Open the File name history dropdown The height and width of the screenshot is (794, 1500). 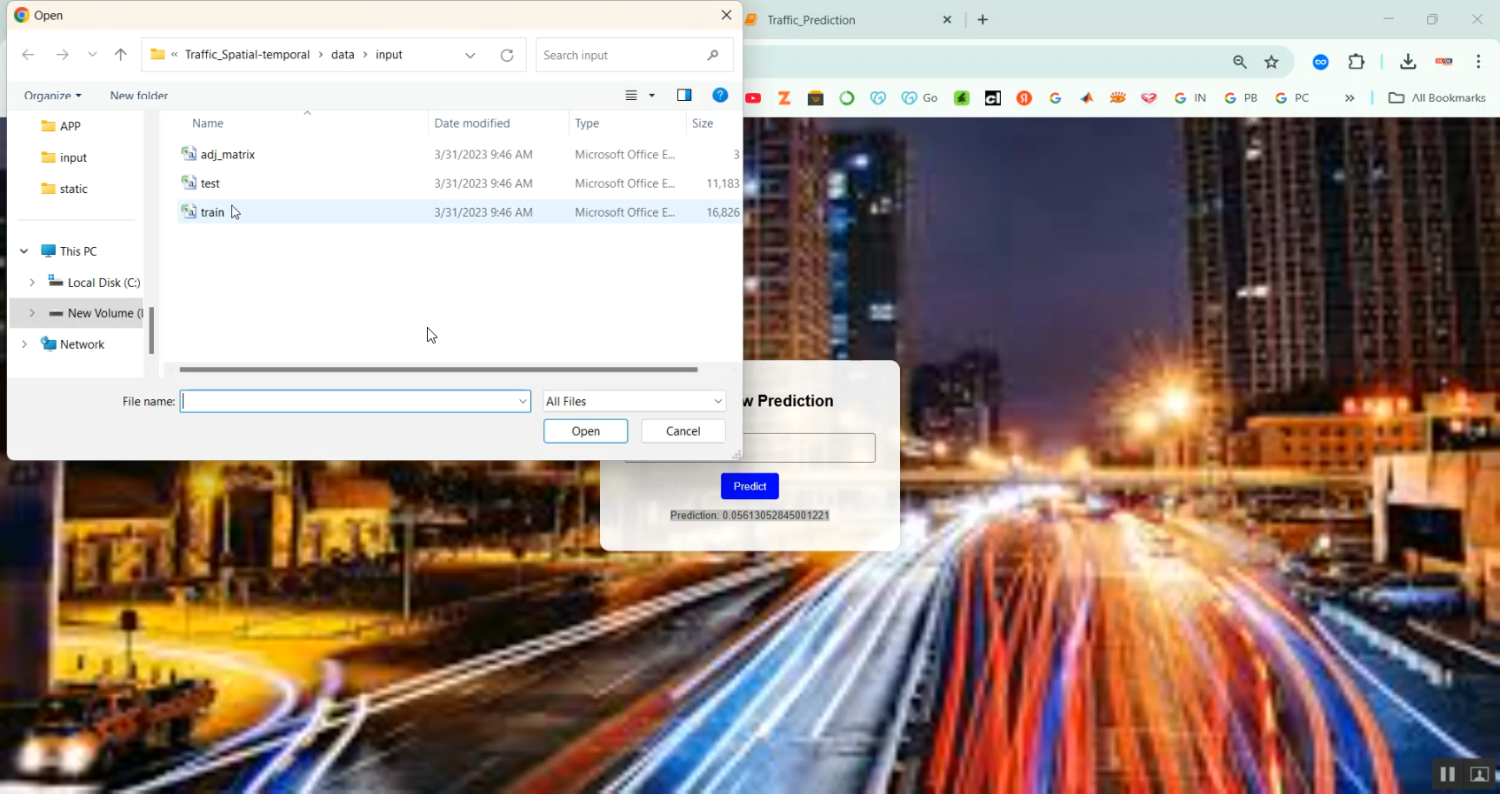[x=522, y=401]
